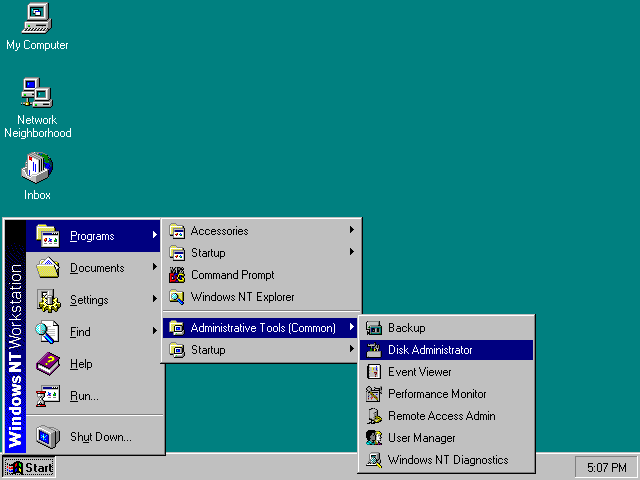The width and height of the screenshot is (640, 480).
Task: Click the My Computer icon label
Action: (x=37, y=45)
